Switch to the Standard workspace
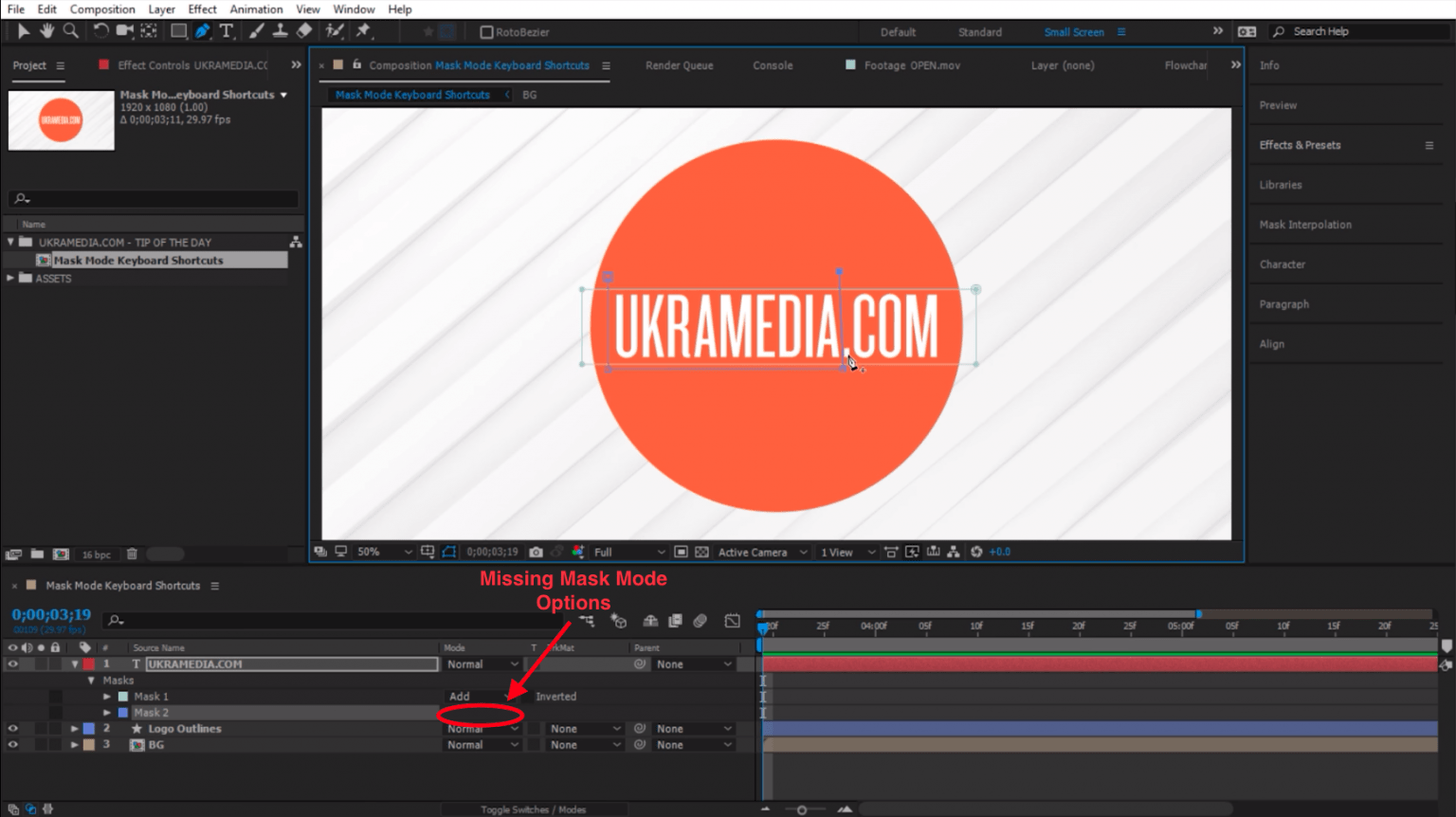This screenshot has height=817, width=1456. coord(979,32)
